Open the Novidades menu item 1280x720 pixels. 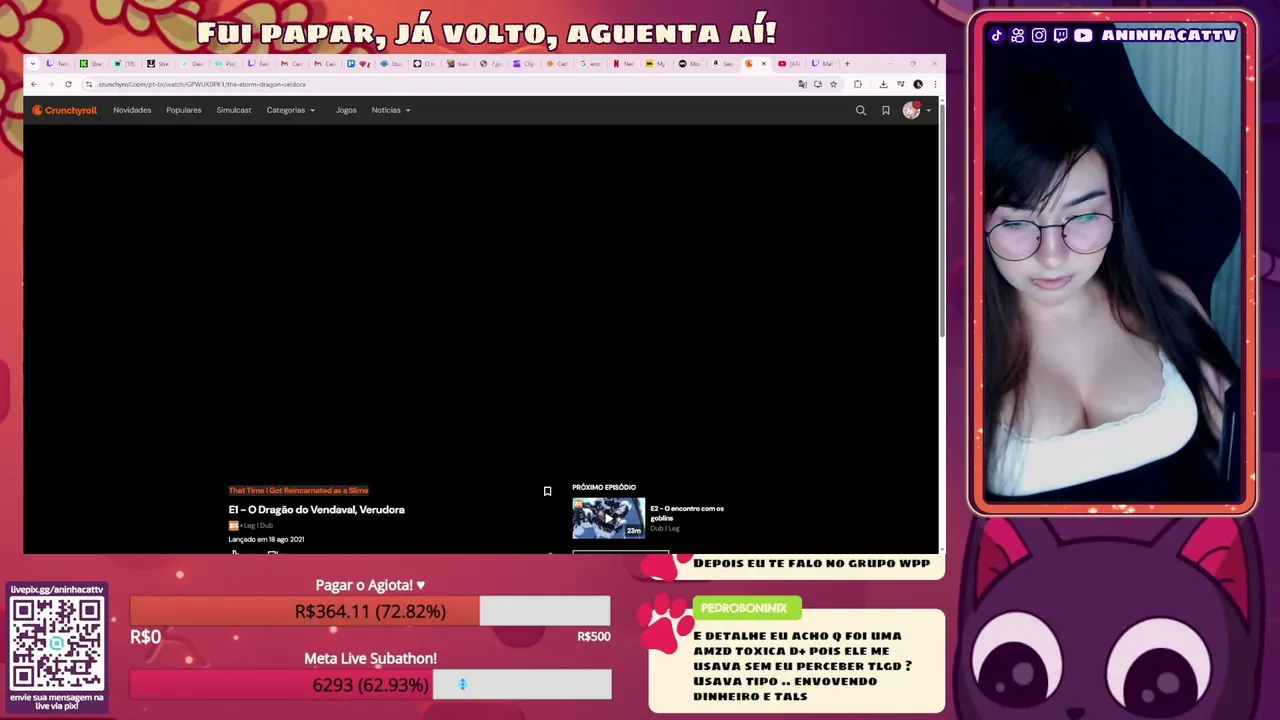tap(132, 110)
